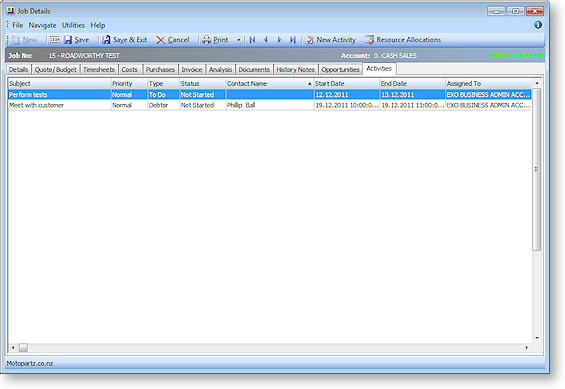Switch to the Purchases tab

[x=160, y=70]
